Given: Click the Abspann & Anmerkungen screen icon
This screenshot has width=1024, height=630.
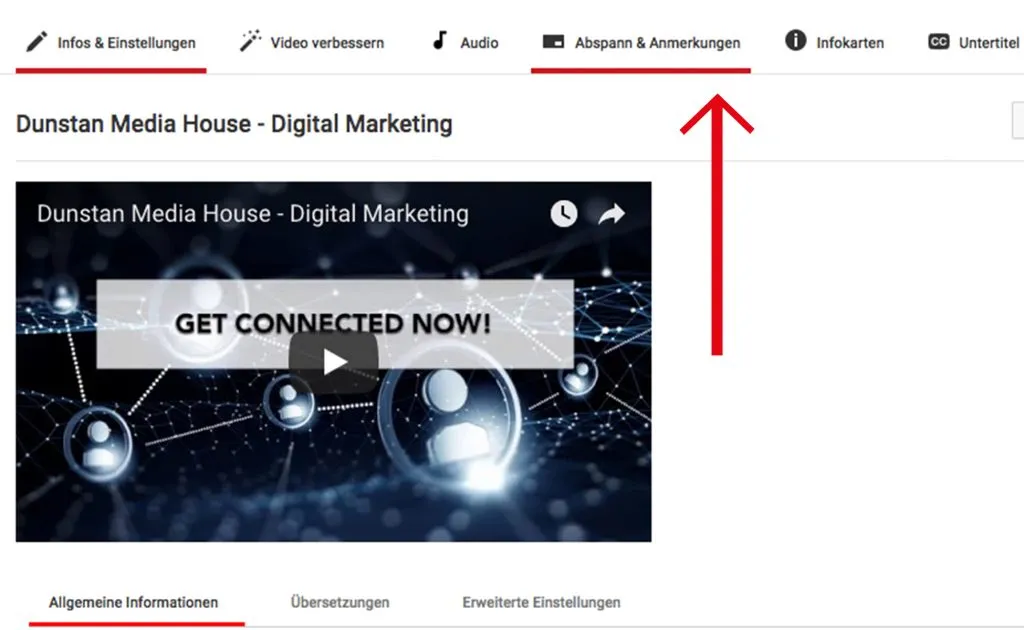Looking at the screenshot, I should (x=553, y=42).
